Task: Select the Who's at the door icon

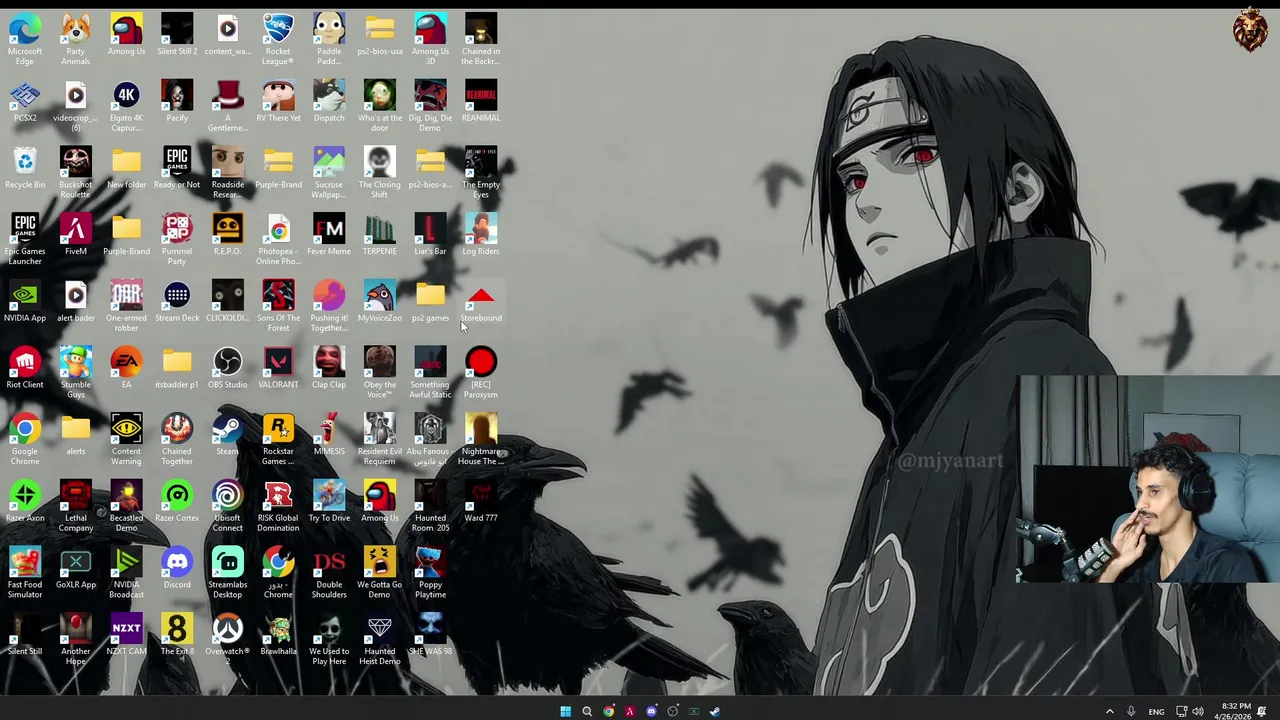Action: (380, 105)
